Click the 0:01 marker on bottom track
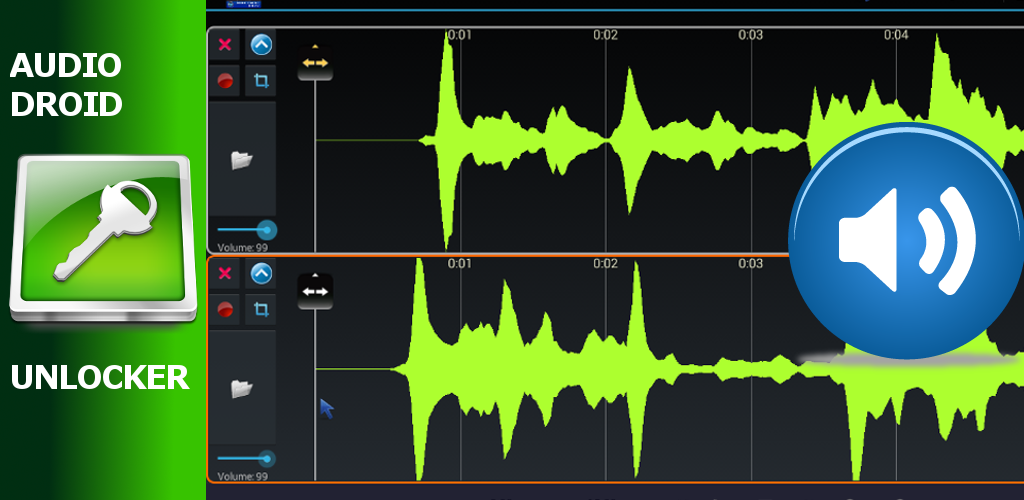The width and height of the screenshot is (1024, 500). 460,264
